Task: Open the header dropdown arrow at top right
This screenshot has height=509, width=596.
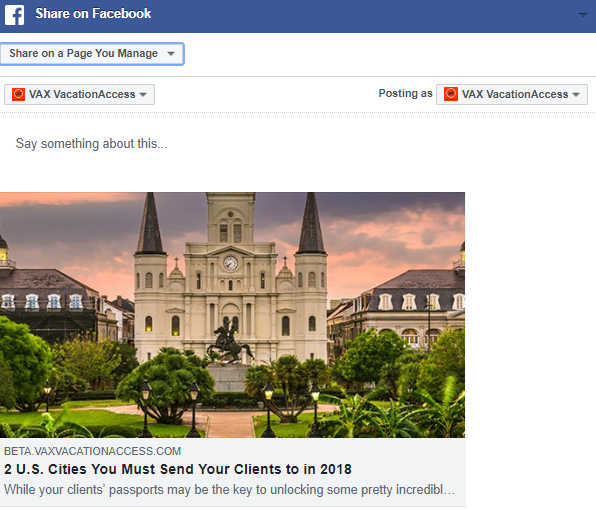Action: pos(582,16)
